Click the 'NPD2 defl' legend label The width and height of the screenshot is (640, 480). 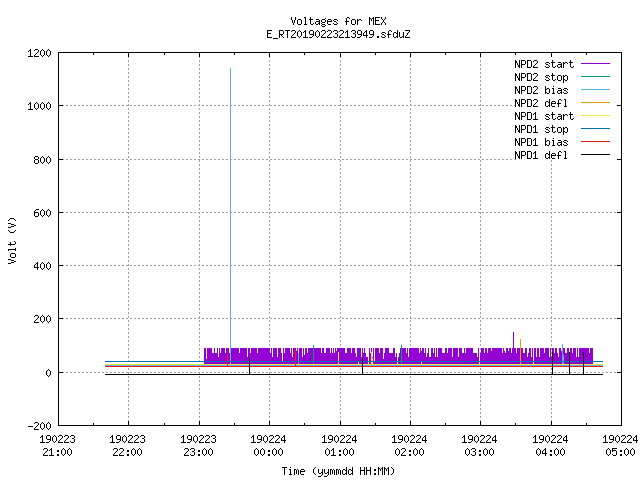pos(541,103)
